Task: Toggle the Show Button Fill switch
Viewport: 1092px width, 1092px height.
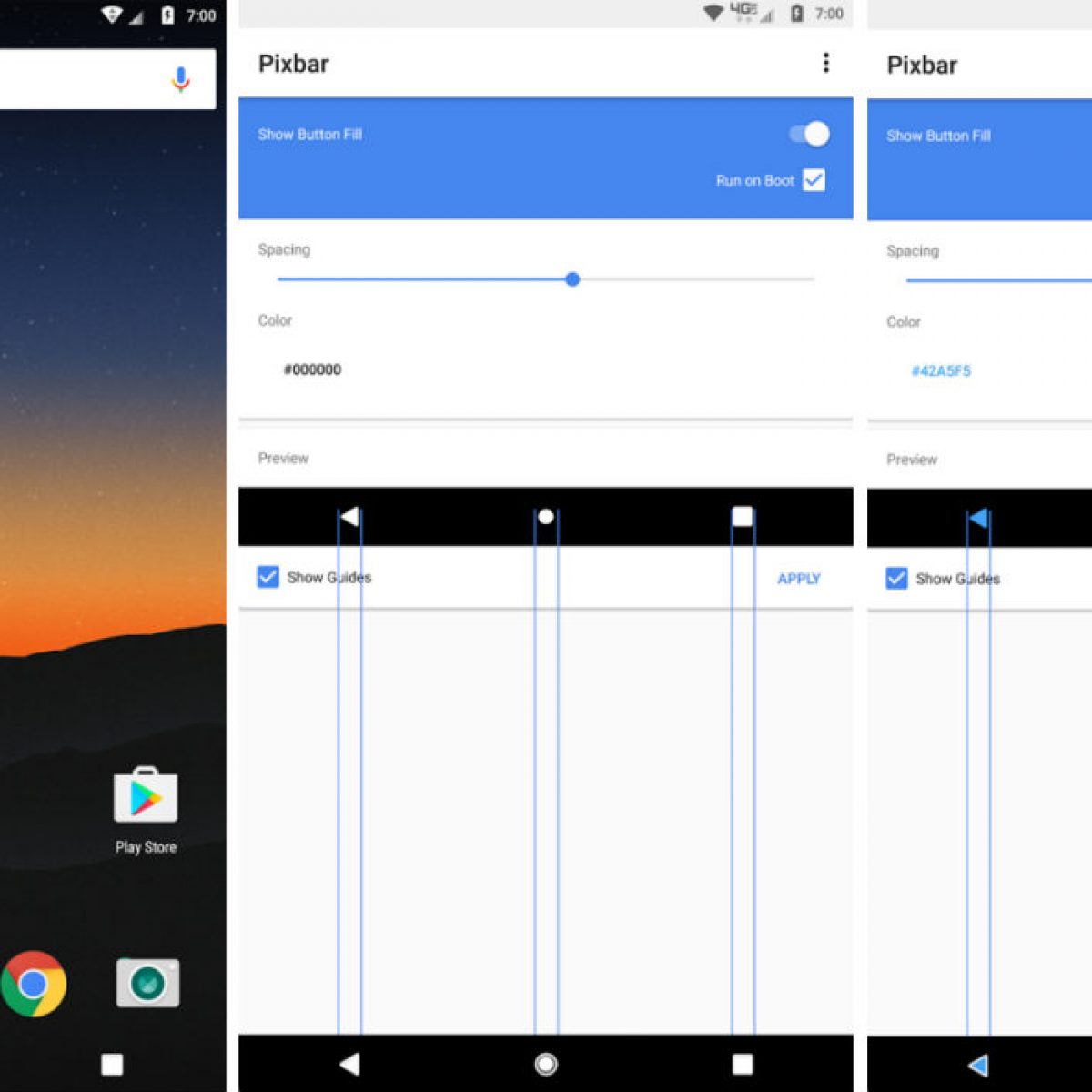Action: (809, 135)
